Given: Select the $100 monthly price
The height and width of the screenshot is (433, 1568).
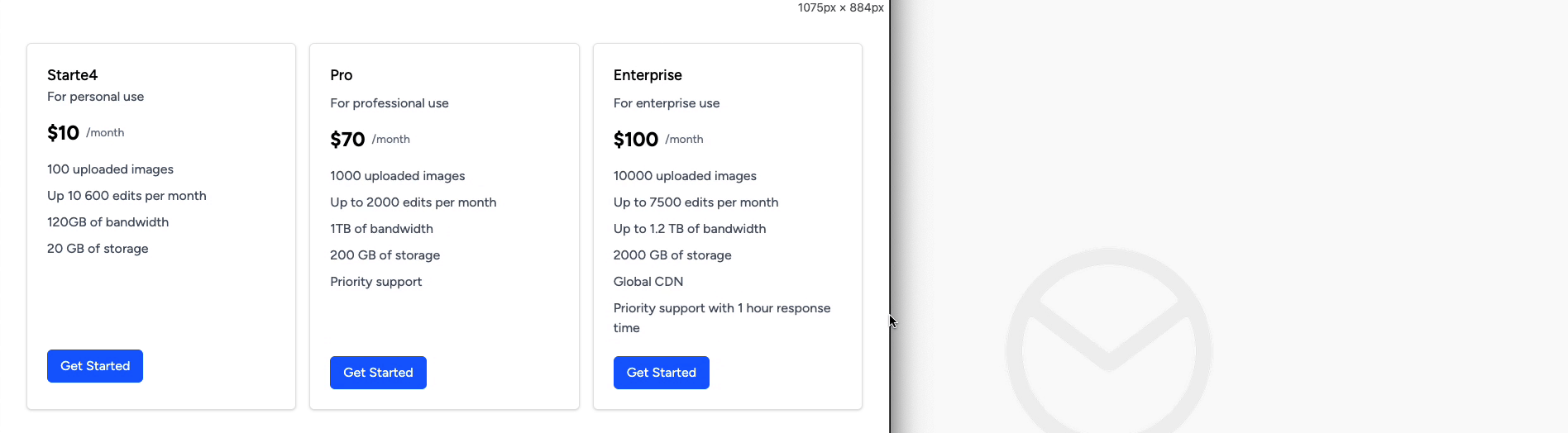Looking at the screenshot, I should tap(635, 140).
